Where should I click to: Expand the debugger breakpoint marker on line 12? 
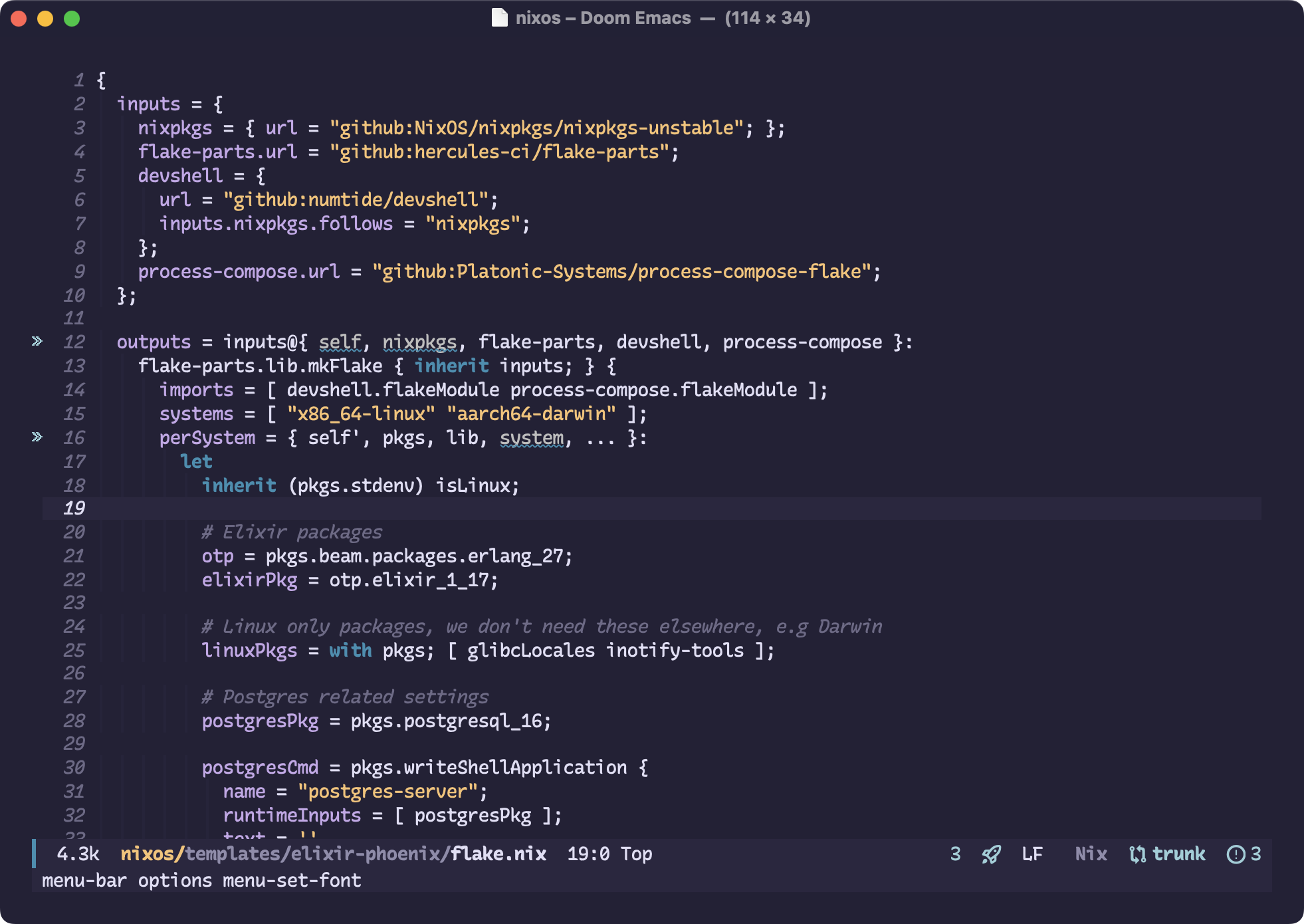[35, 342]
